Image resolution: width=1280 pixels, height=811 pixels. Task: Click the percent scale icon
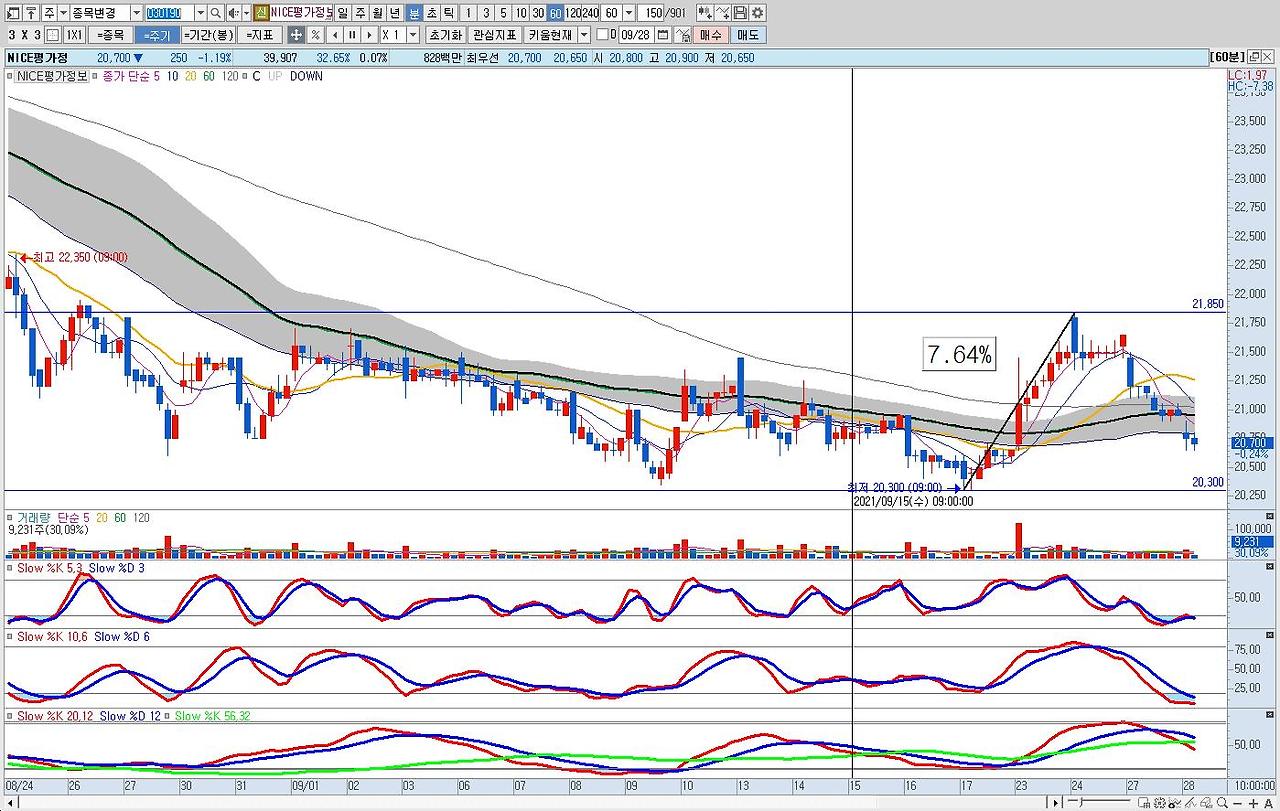(x=315, y=35)
